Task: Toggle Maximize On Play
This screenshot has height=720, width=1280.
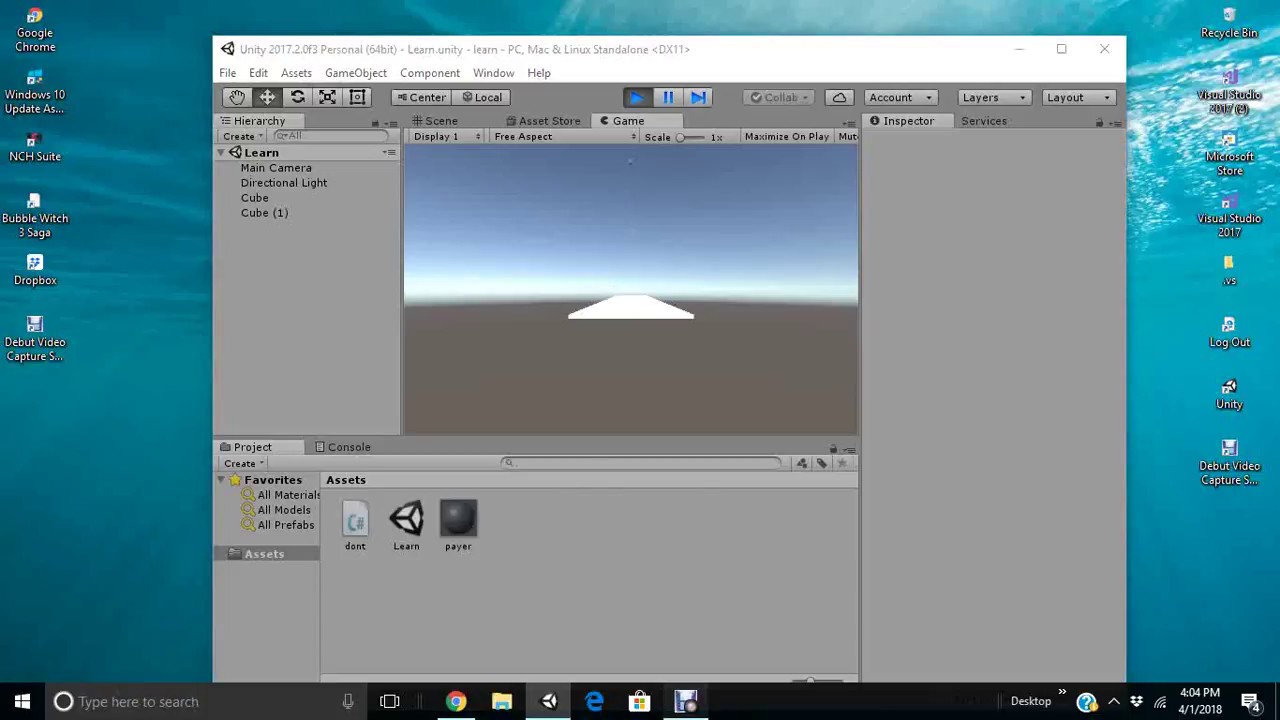Action: click(x=786, y=136)
